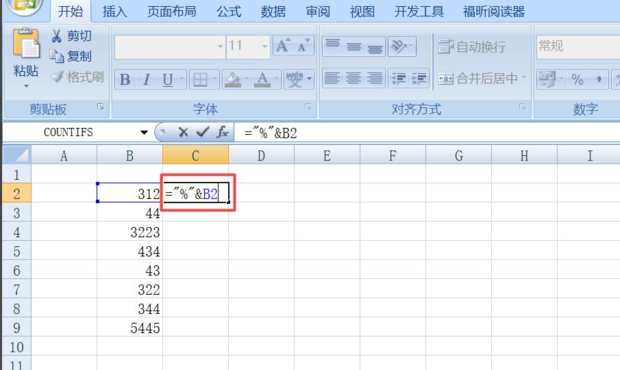Select column D header
The image size is (620, 370).
pyautogui.click(x=261, y=155)
